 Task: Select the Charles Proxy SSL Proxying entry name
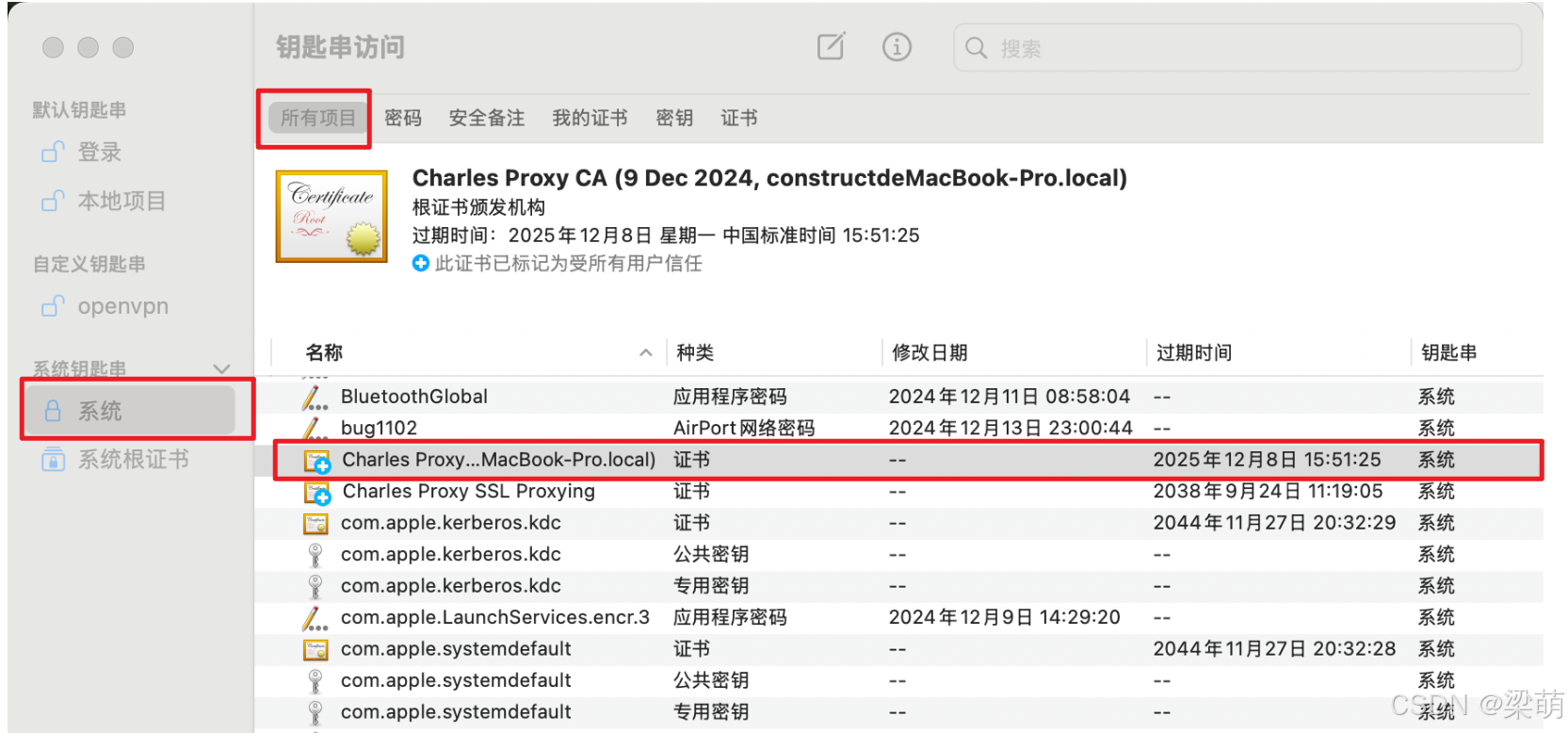(x=469, y=491)
